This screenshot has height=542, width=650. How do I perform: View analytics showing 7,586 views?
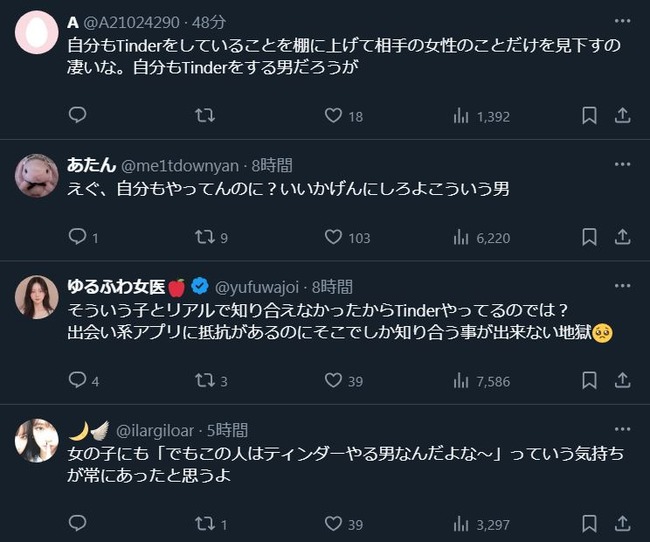point(461,380)
